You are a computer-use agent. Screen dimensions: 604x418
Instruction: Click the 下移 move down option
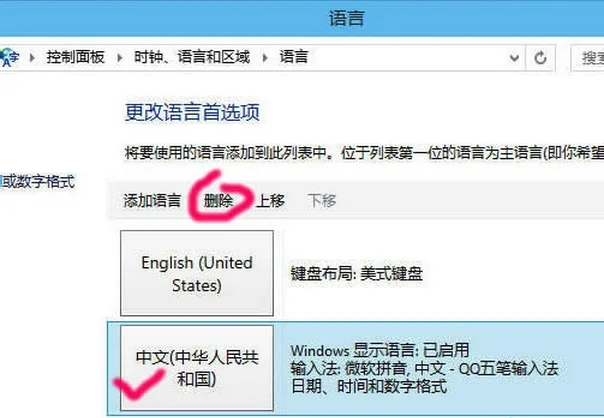pyautogui.click(x=322, y=201)
